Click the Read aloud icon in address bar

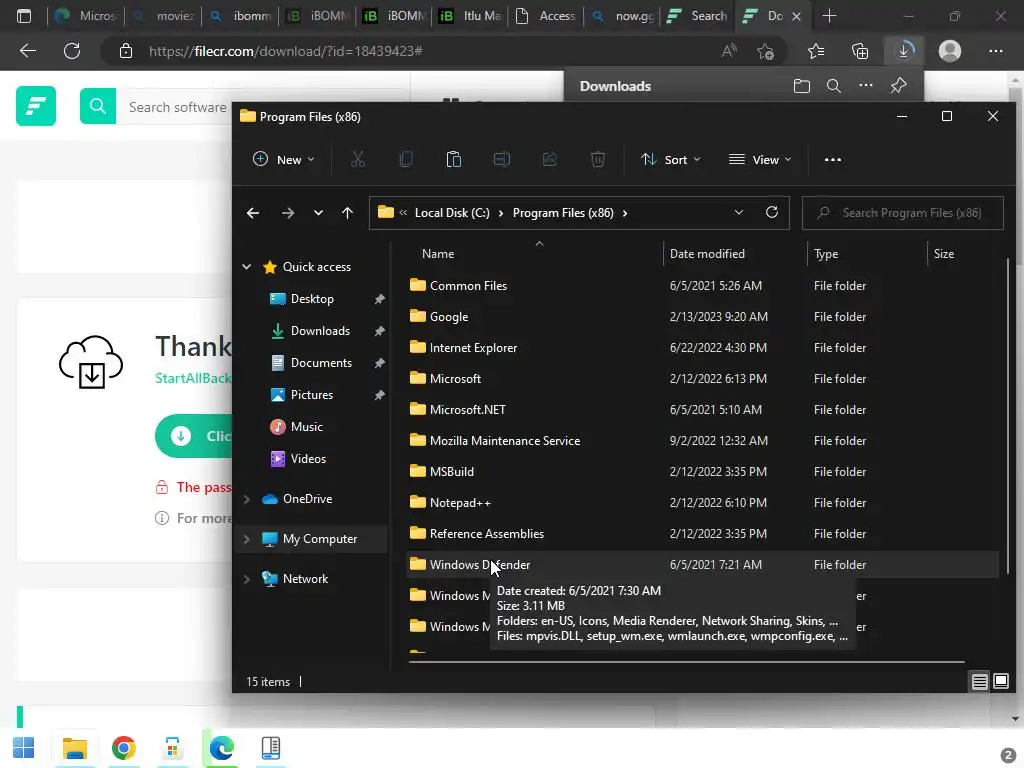(729, 51)
